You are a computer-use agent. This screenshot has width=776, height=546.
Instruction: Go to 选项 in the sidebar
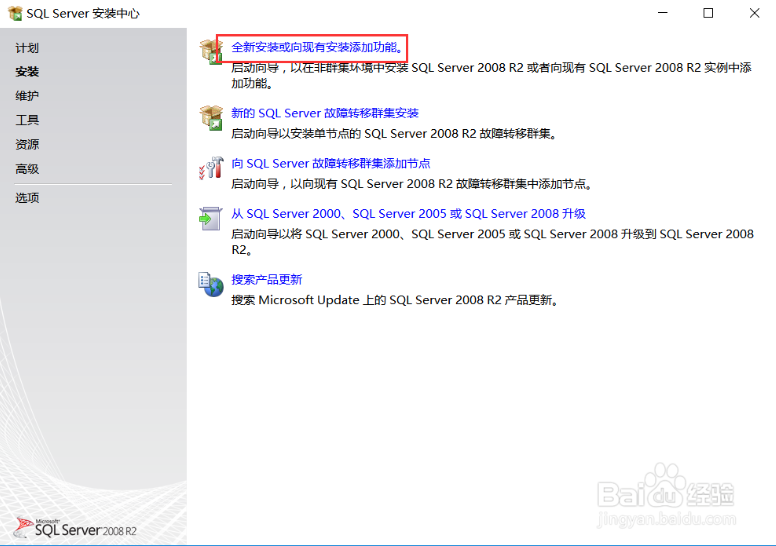click(x=27, y=198)
